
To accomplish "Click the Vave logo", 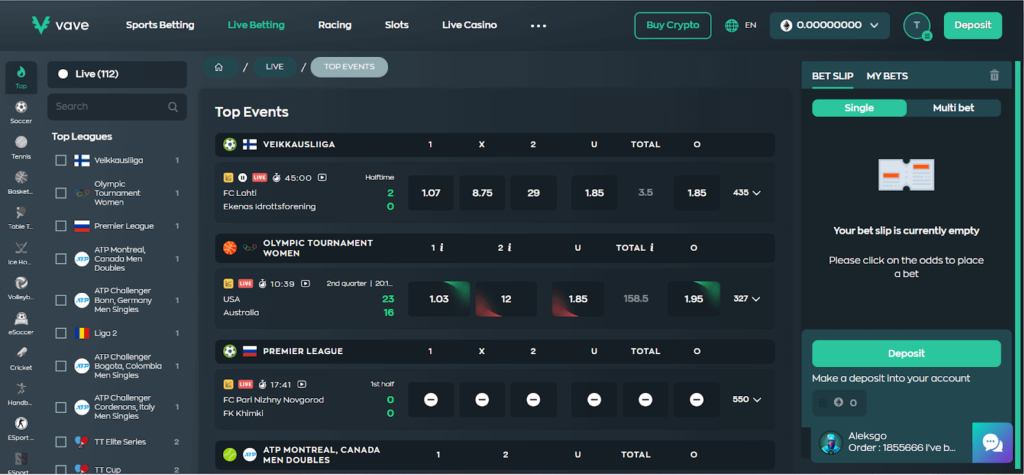I will click(60, 25).
